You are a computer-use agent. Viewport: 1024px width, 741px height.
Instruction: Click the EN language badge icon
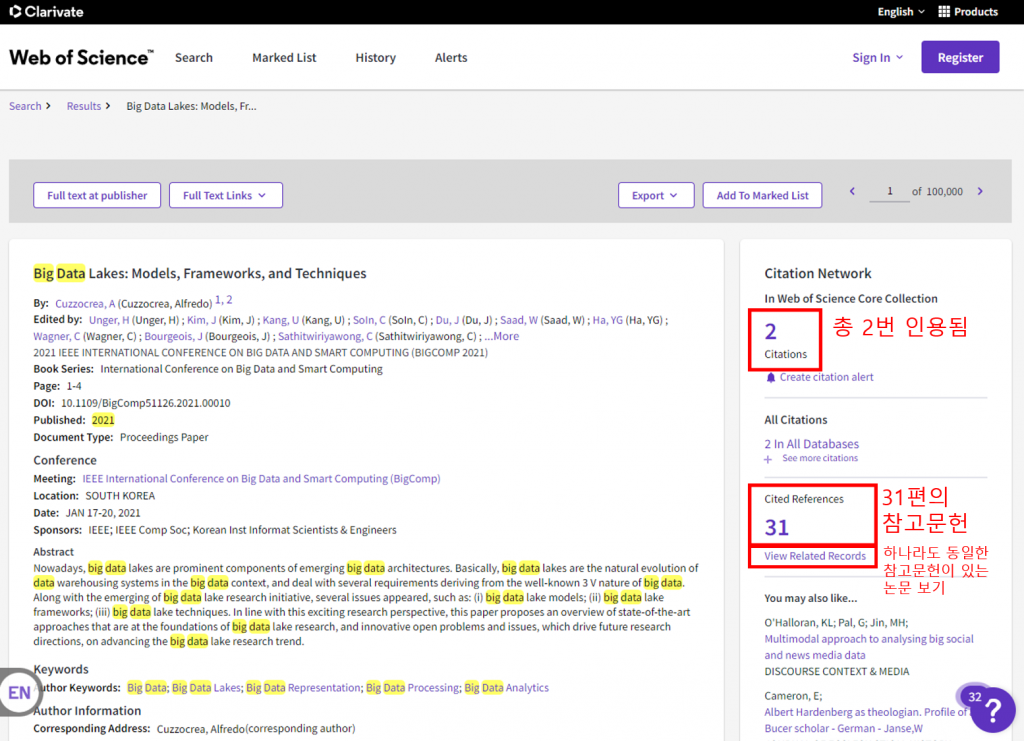coord(19,692)
